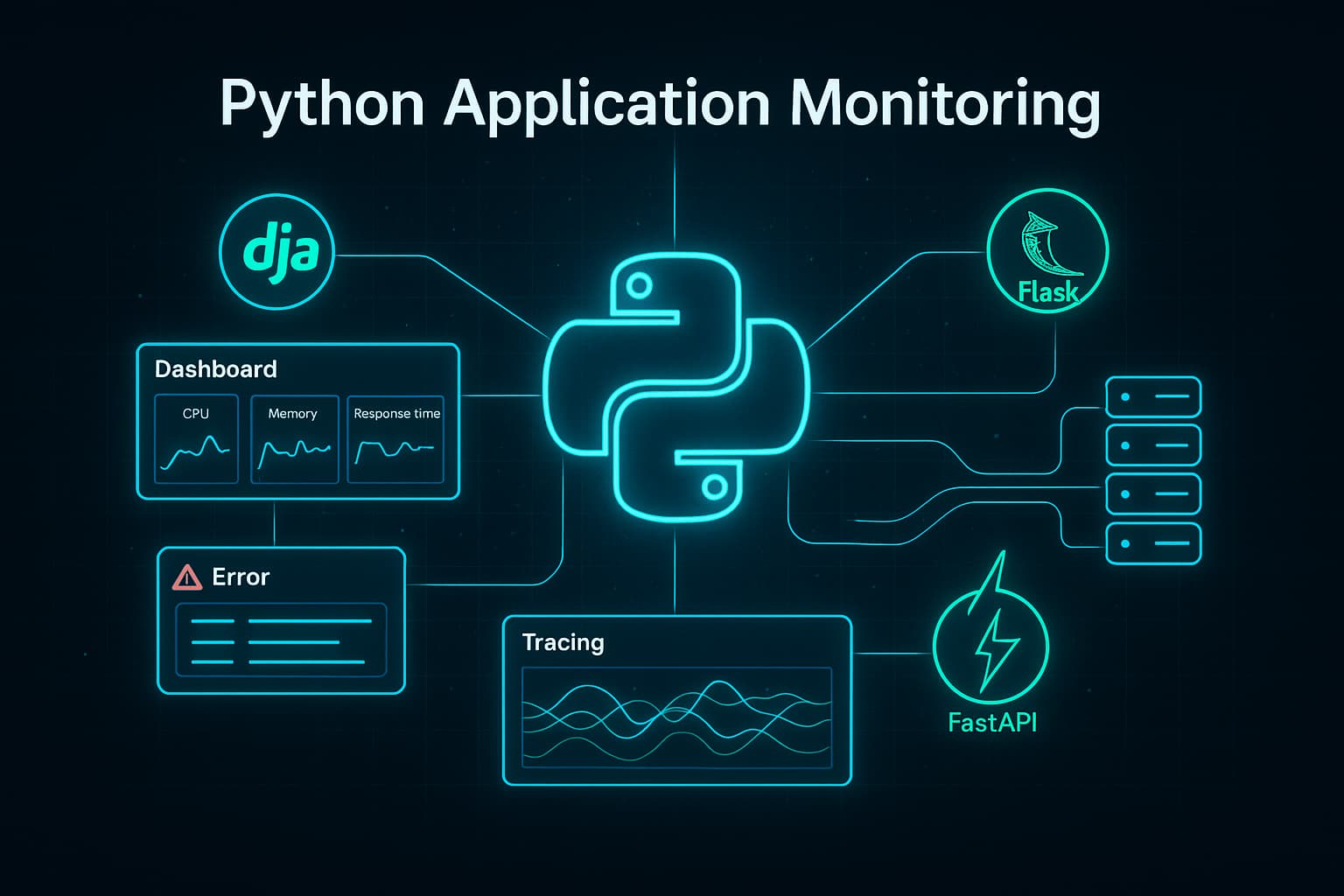Open the CPU chart card
Viewport: 1344px width, 896px height.
coord(196,439)
